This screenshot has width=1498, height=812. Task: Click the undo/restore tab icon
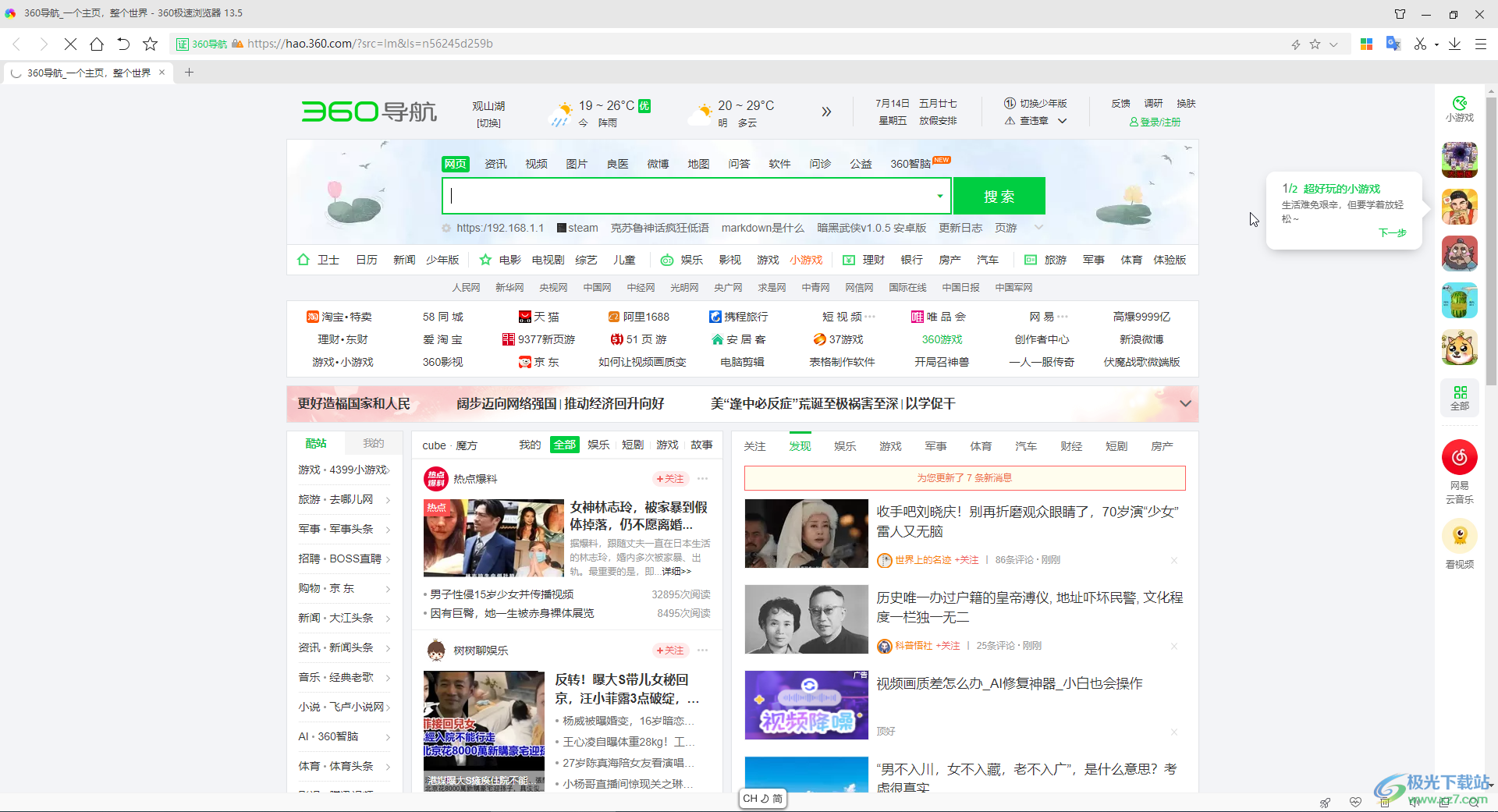(123, 44)
